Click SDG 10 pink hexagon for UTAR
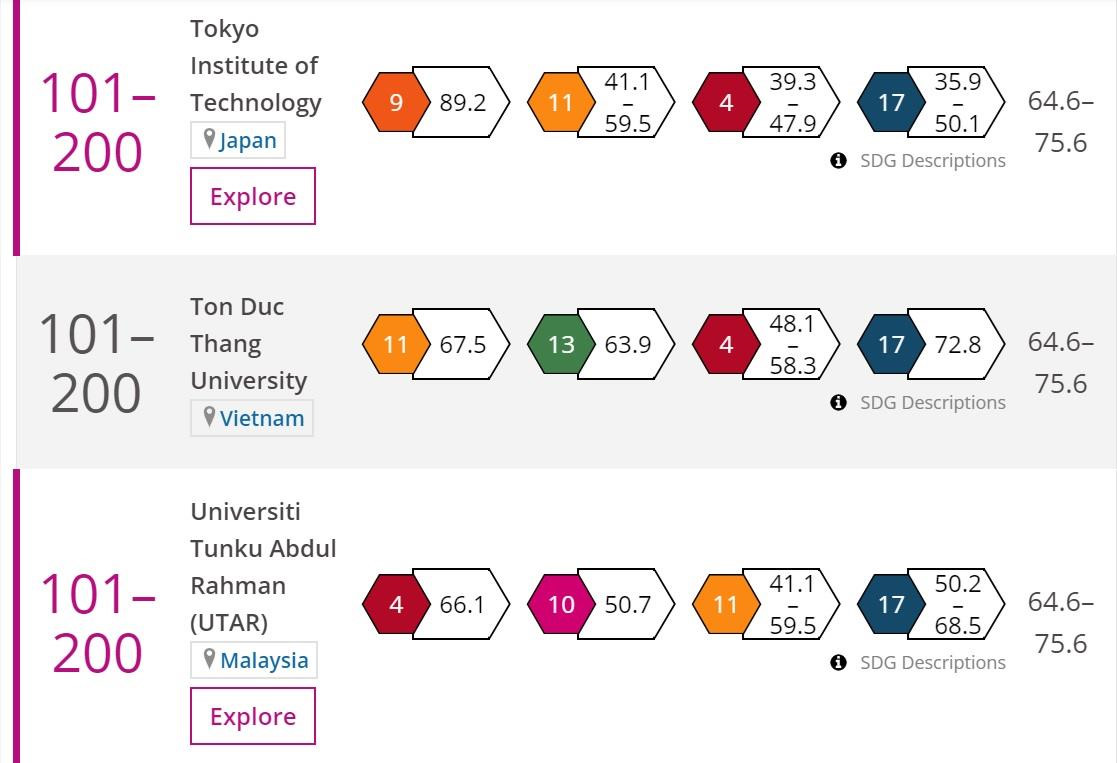The height and width of the screenshot is (763, 1117). tap(561, 604)
